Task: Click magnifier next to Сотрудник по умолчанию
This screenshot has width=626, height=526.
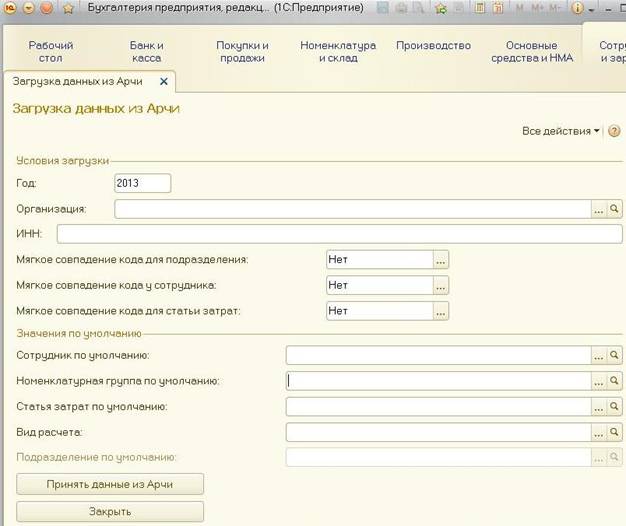Action: (614, 355)
